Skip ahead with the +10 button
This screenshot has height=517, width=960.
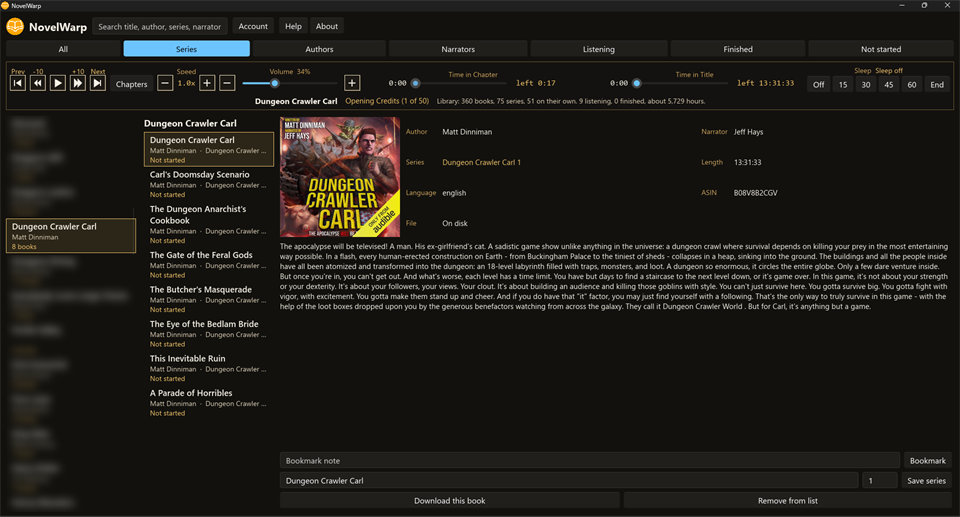click(78, 83)
